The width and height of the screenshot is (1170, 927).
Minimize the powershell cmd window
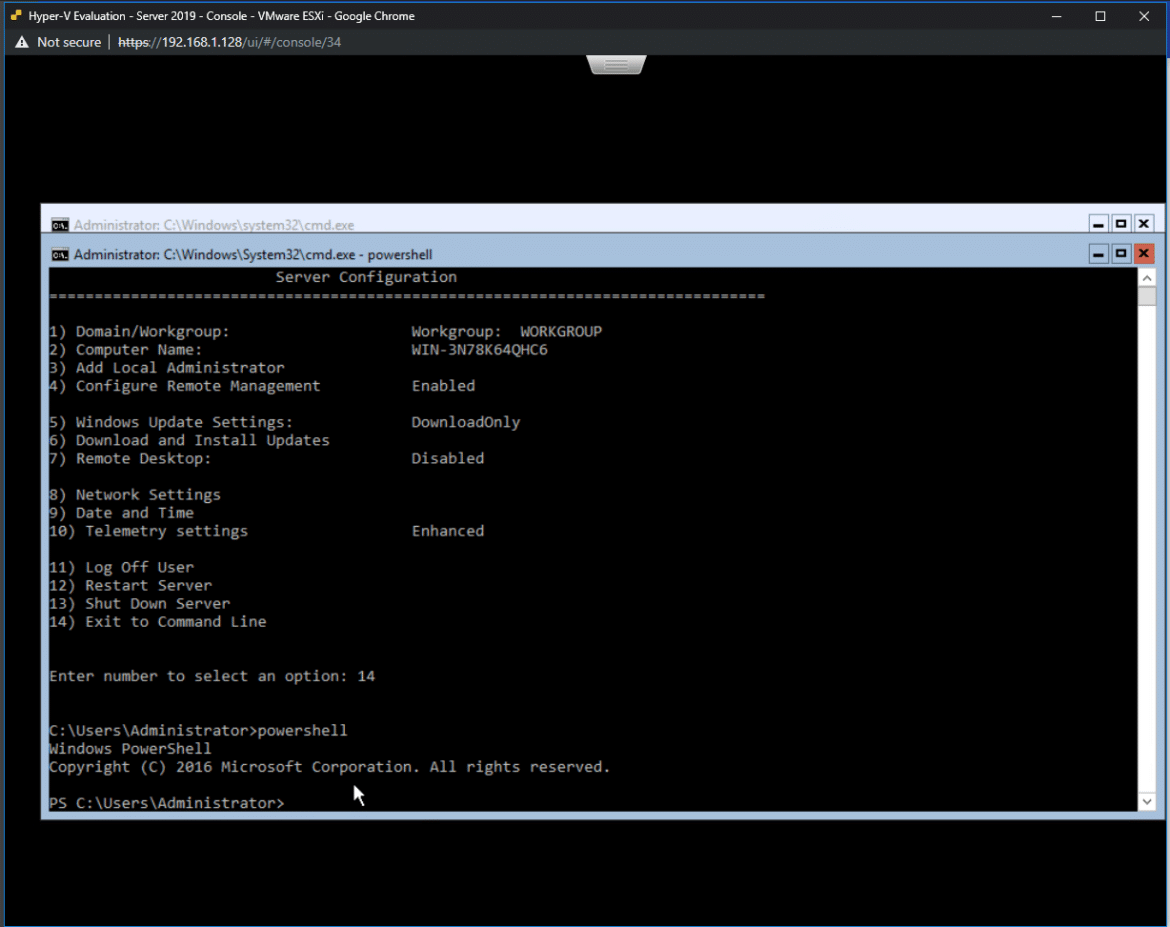[1098, 255]
